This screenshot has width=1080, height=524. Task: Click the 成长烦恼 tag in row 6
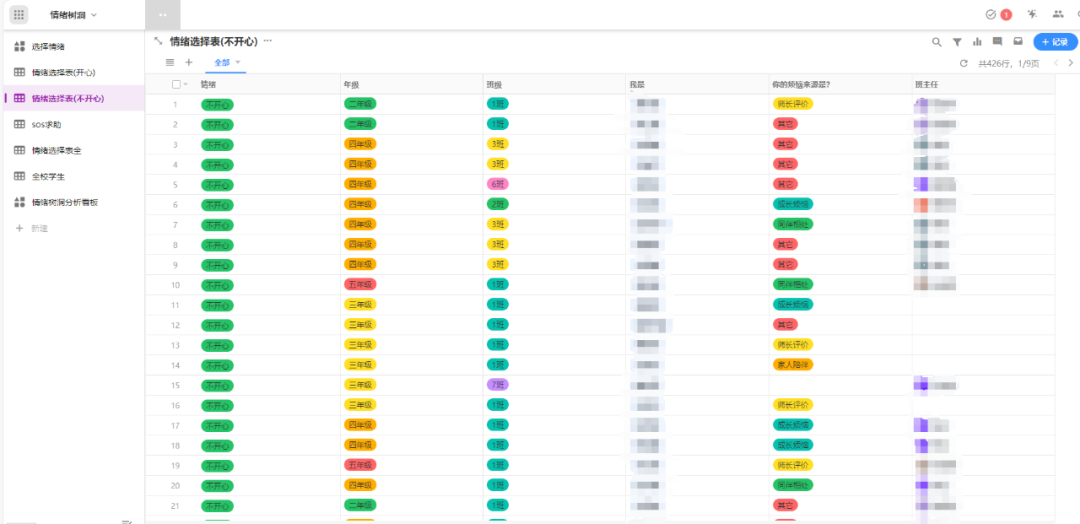[793, 205]
